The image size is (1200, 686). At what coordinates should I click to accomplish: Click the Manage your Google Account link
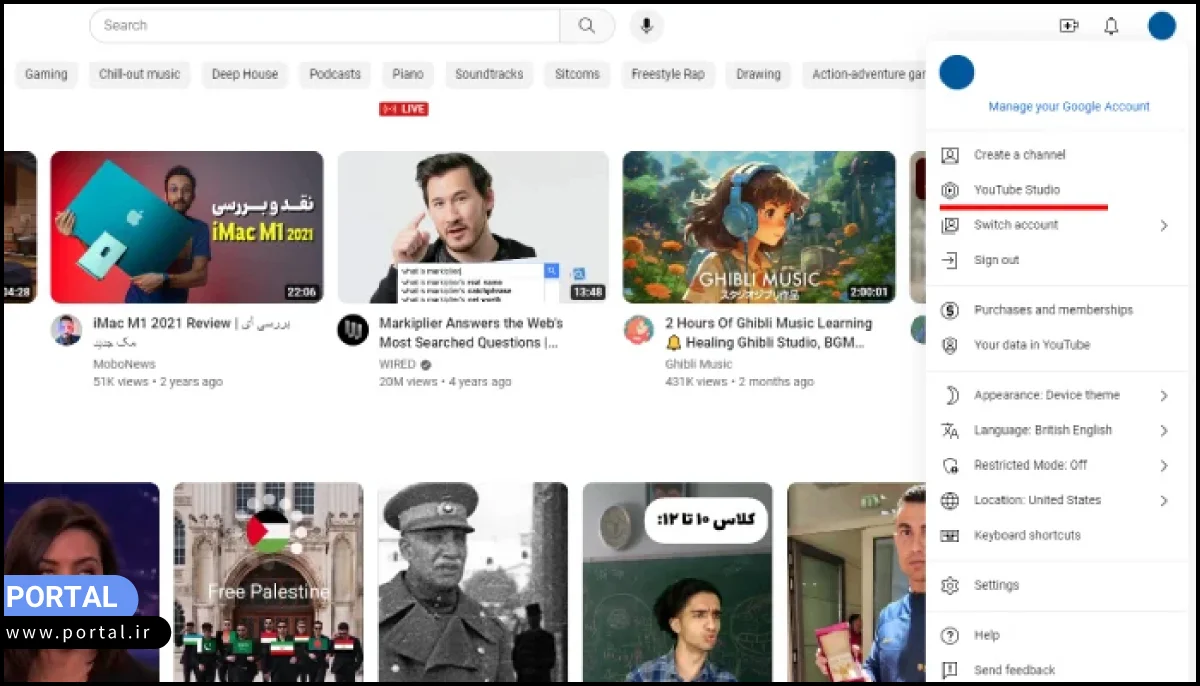tap(1069, 106)
